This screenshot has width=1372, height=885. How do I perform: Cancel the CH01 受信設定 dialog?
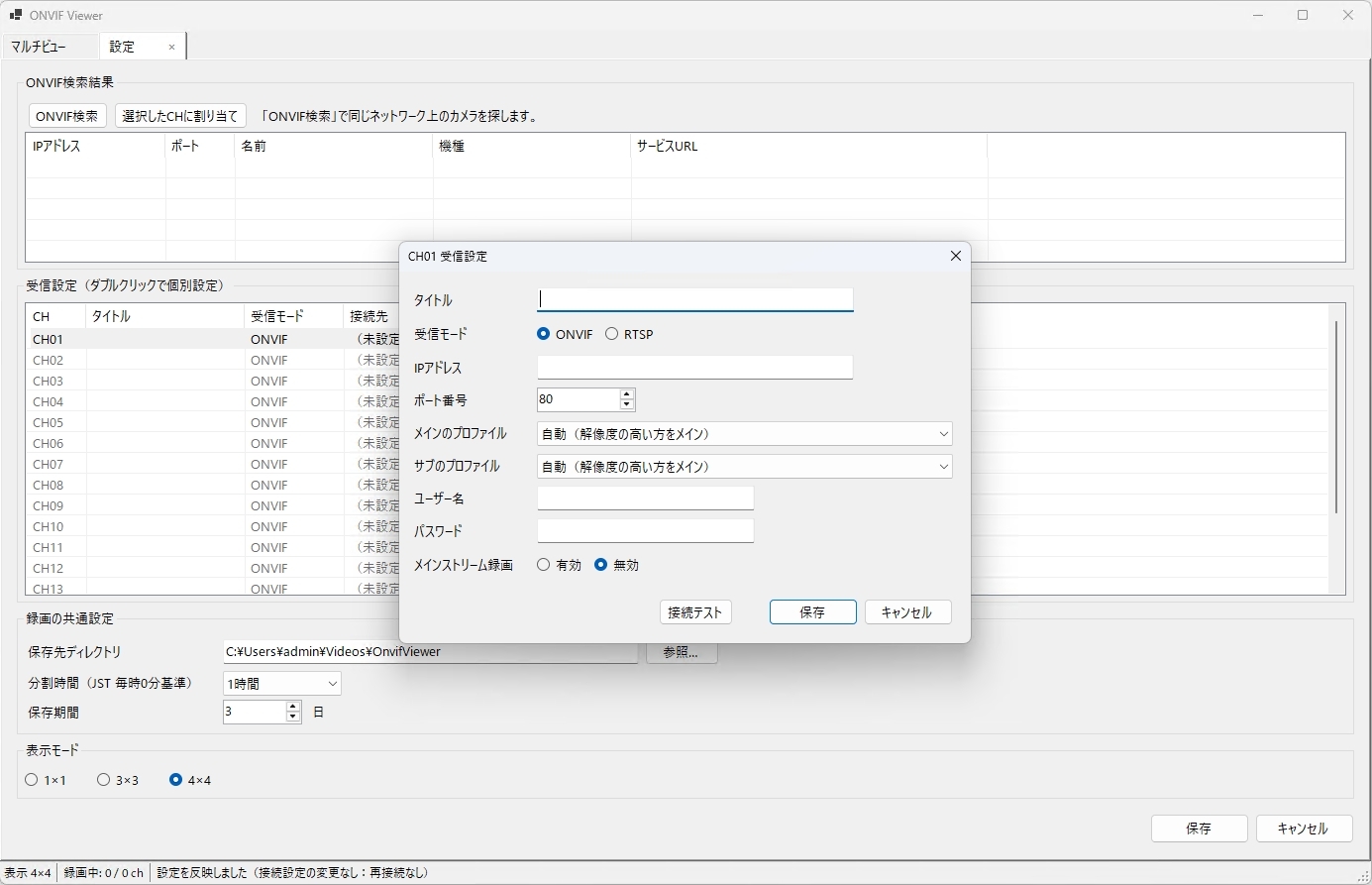[x=908, y=612]
